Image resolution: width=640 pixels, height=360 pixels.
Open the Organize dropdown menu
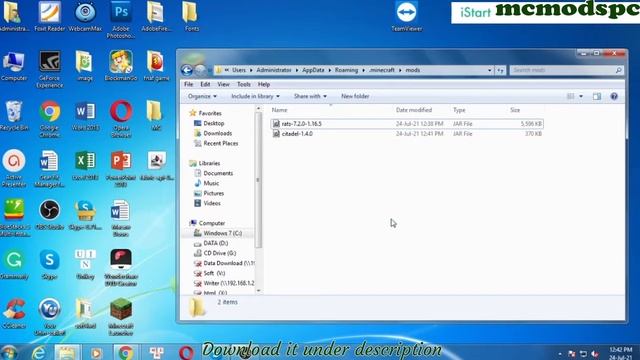click(x=202, y=96)
